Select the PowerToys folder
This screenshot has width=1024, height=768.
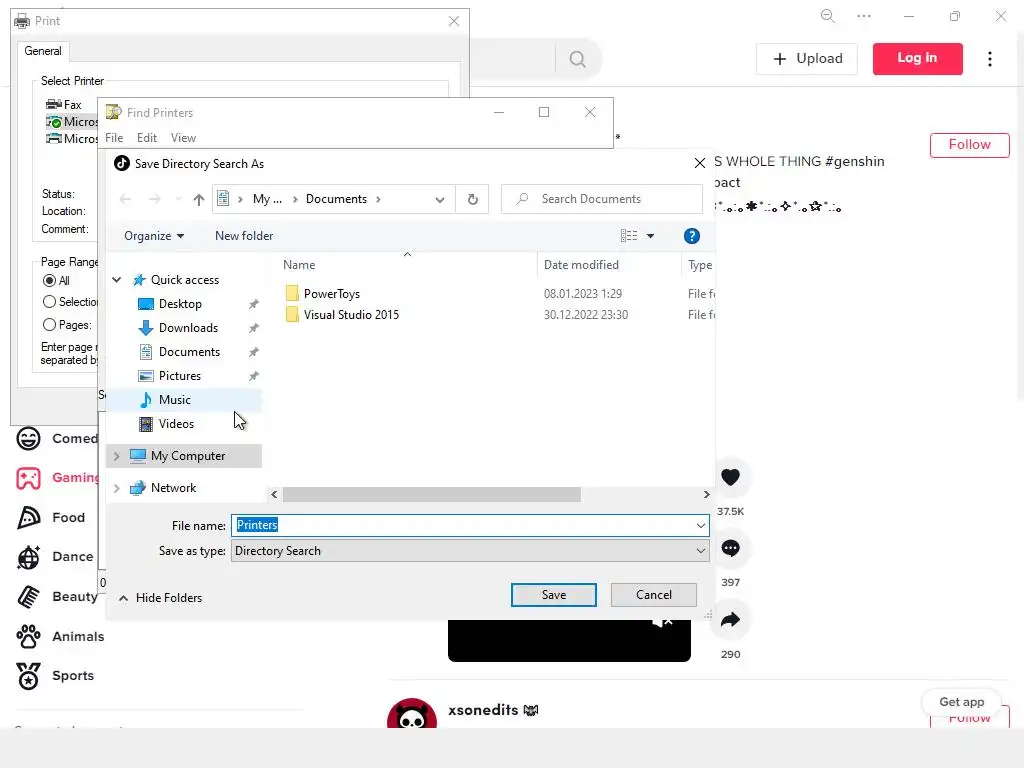331,294
